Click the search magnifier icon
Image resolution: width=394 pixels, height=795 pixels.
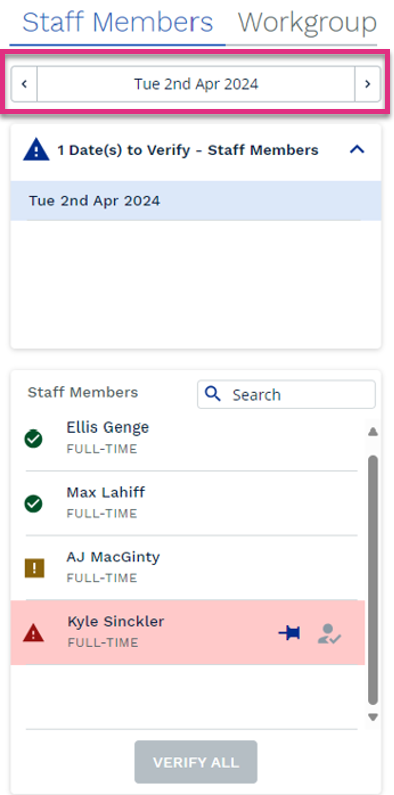[x=214, y=394]
